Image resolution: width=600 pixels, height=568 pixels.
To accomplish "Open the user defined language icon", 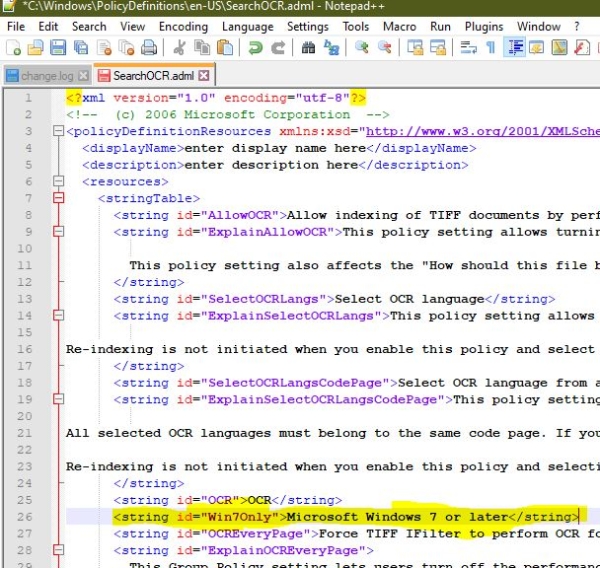I will click(x=536, y=48).
